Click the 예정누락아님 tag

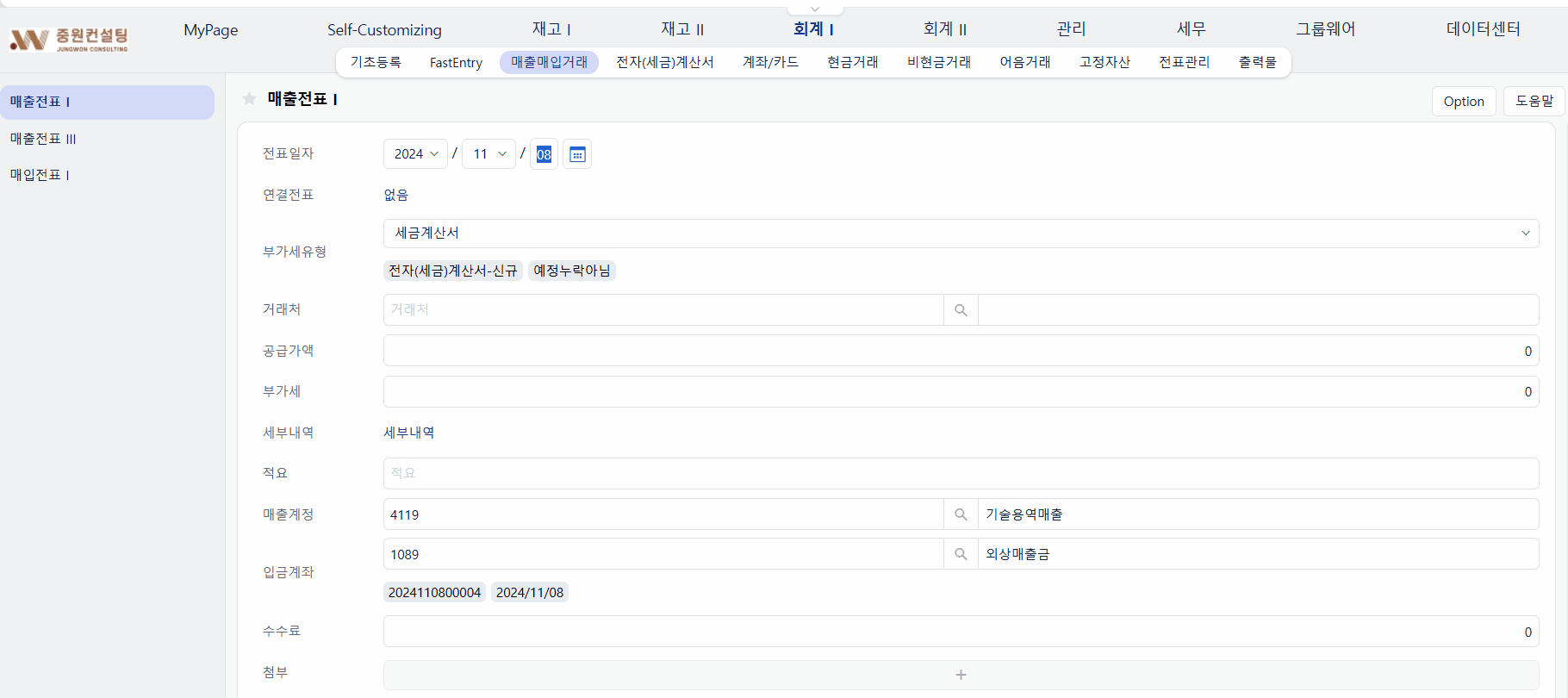[x=572, y=271]
